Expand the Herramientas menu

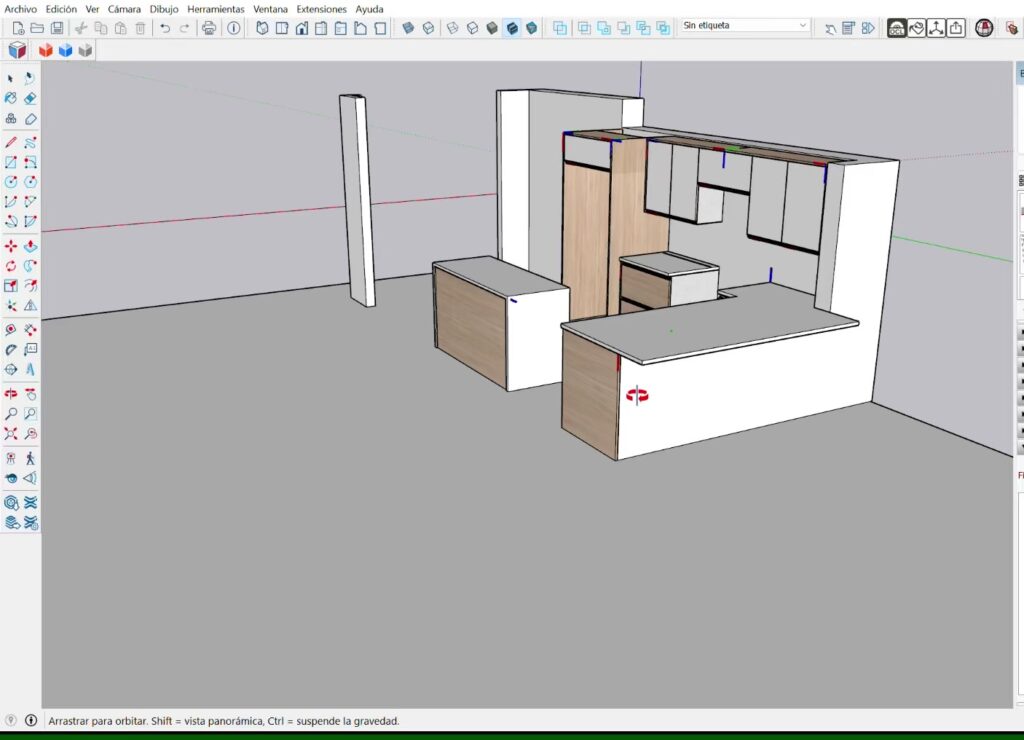[215, 9]
